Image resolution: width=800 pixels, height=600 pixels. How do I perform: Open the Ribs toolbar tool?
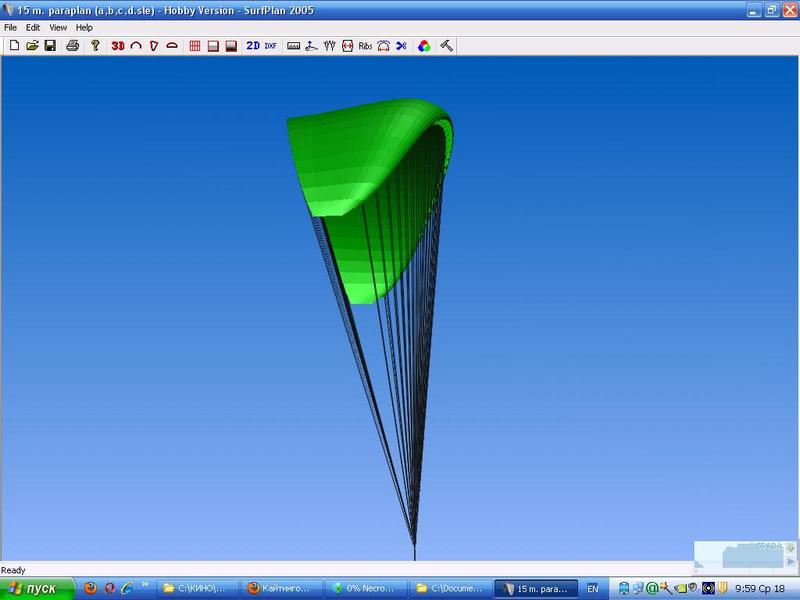365,46
